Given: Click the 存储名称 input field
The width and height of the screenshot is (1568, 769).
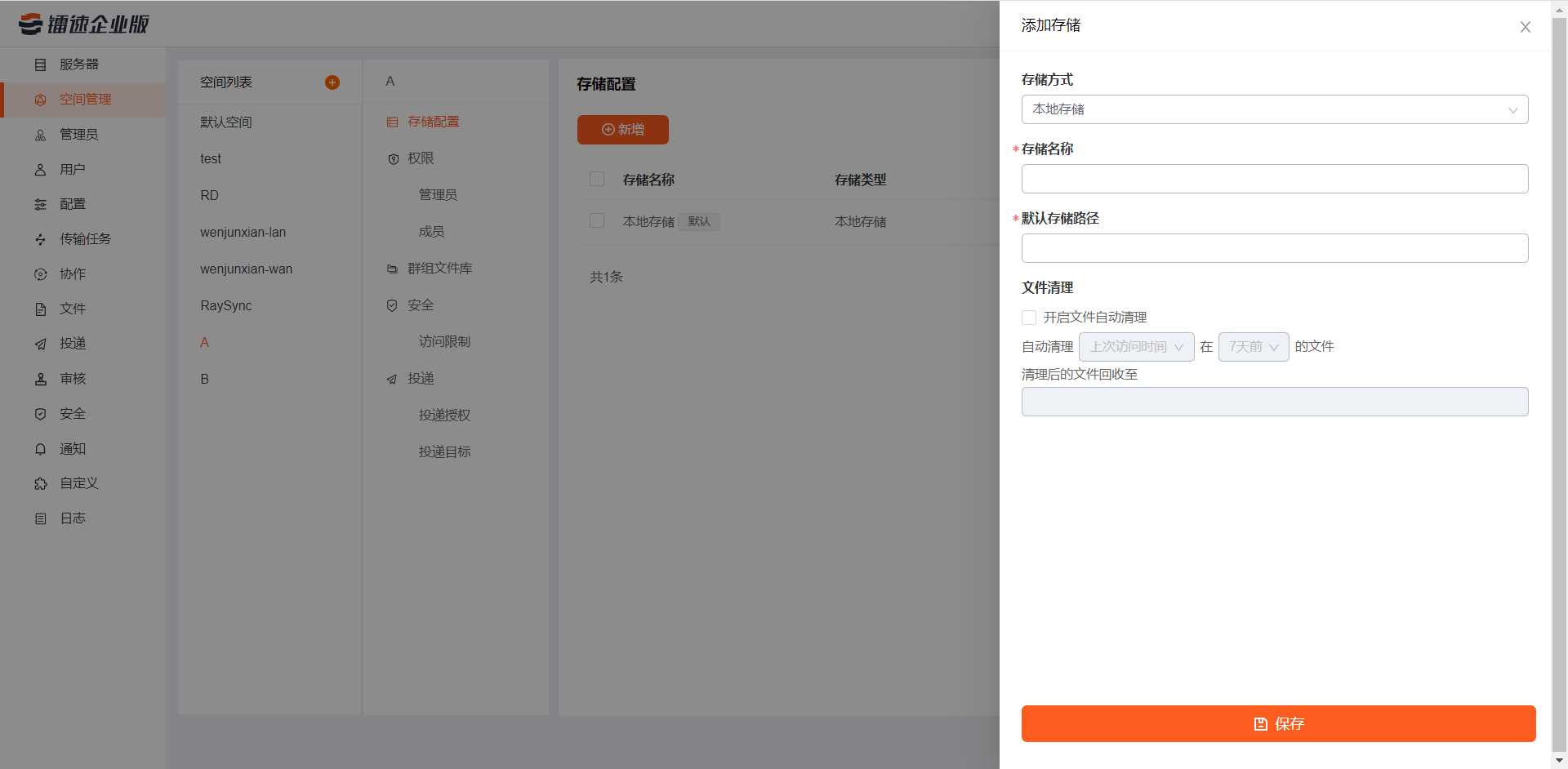Looking at the screenshot, I should pyautogui.click(x=1274, y=178).
